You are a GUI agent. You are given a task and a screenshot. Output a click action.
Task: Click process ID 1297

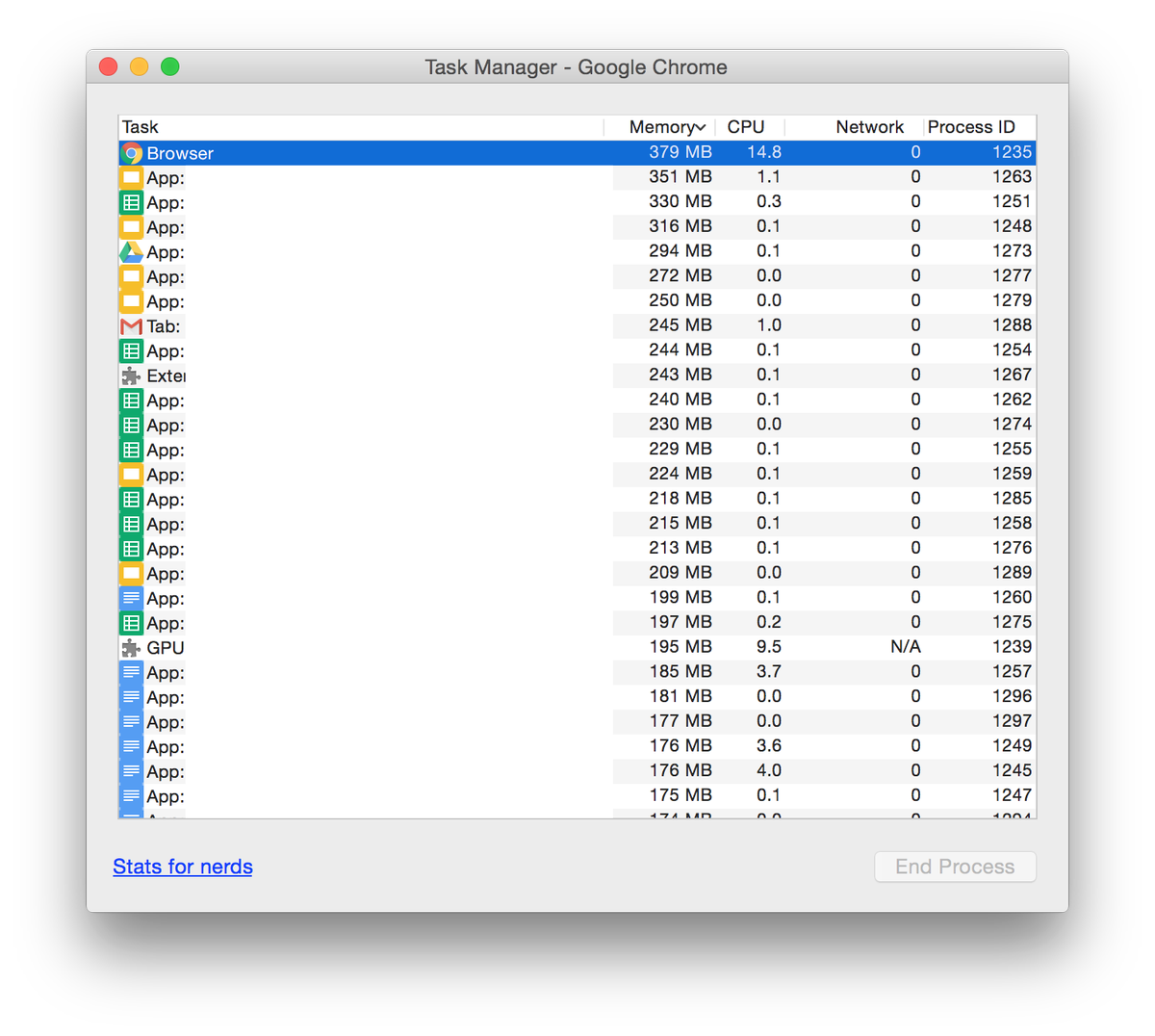1012,721
